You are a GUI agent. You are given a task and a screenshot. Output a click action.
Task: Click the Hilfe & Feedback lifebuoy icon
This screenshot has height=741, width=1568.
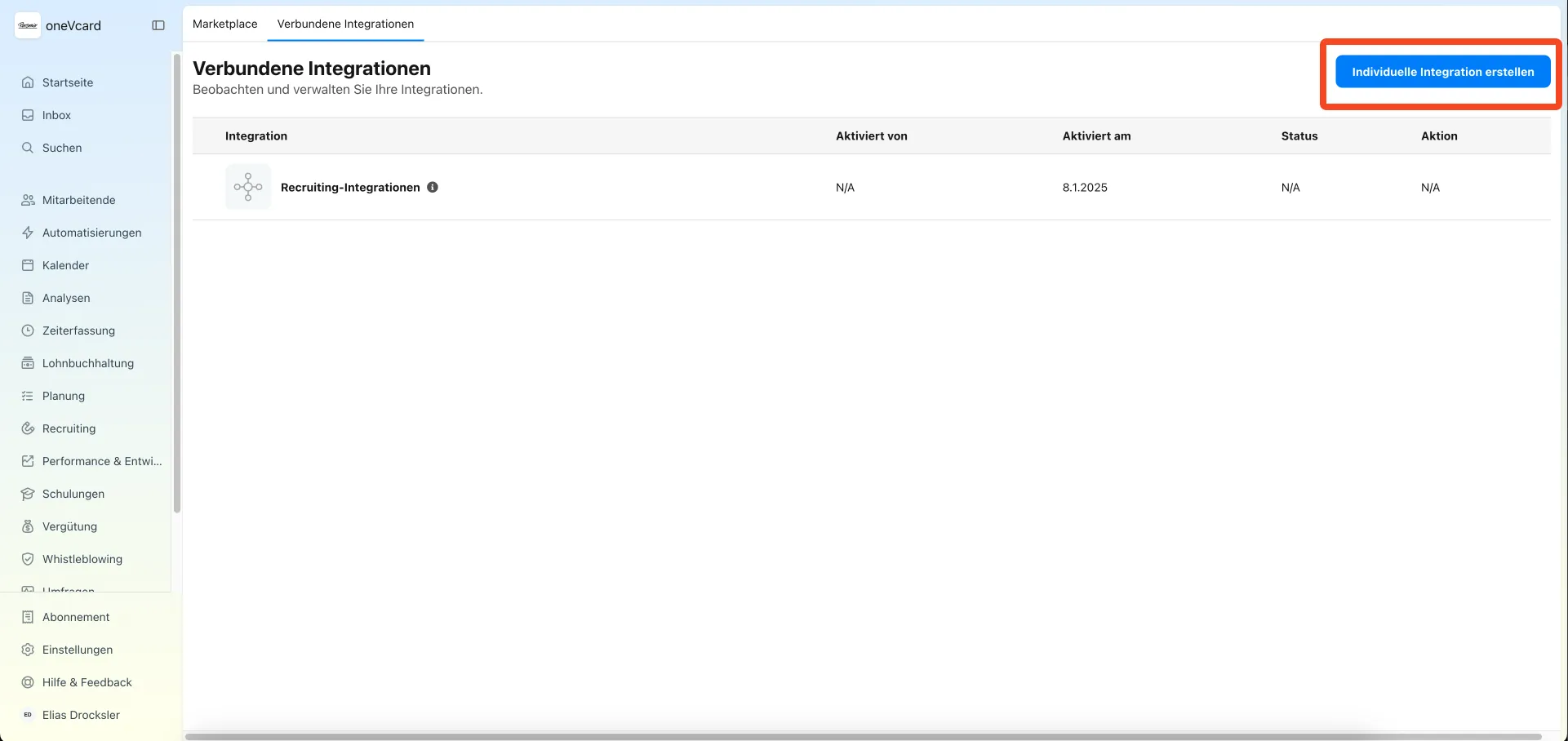point(28,682)
